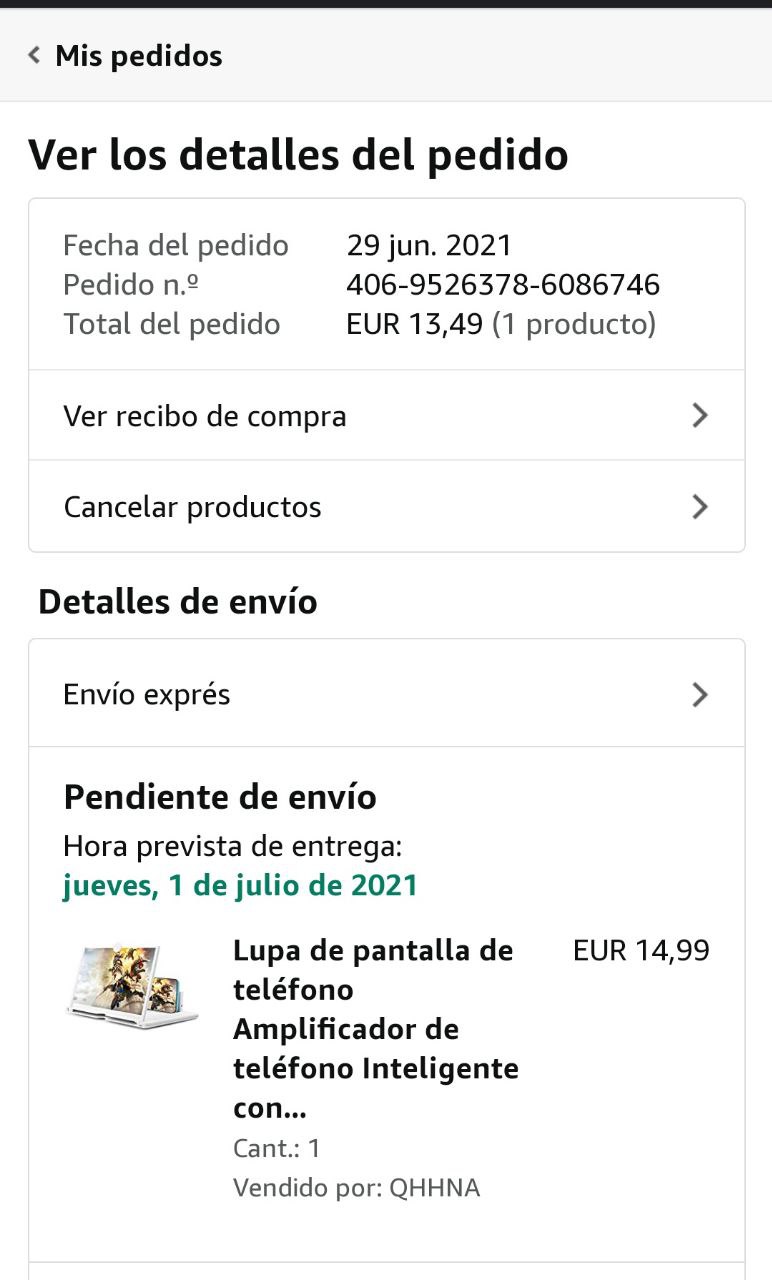The width and height of the screenshot is (772, 1280).
Task: Click the Detalles de envío section heading
Action: pyautogui.click(x=178, y=602)
